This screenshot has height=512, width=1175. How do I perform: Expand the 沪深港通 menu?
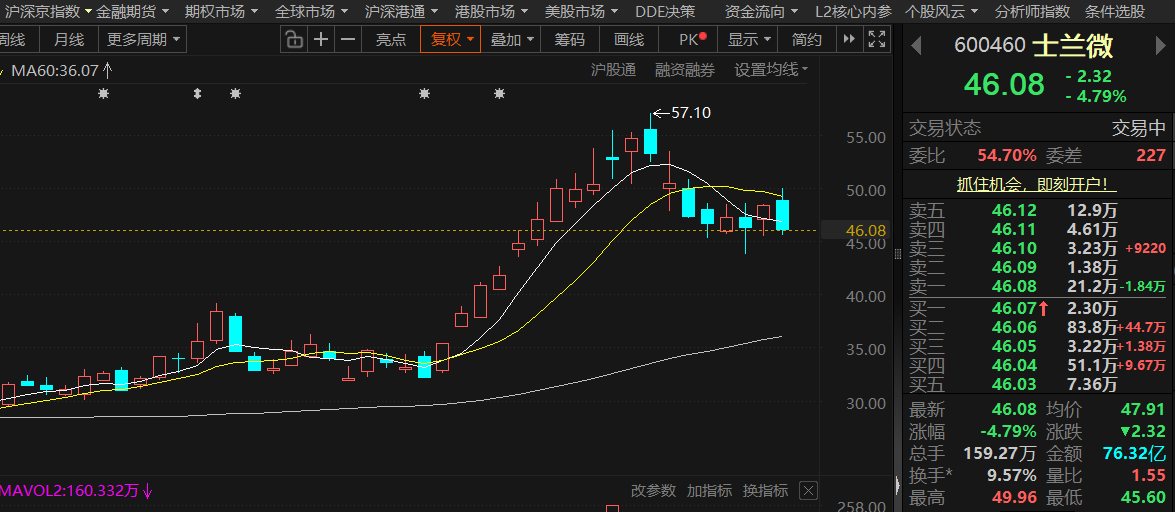tap(401, 11)
